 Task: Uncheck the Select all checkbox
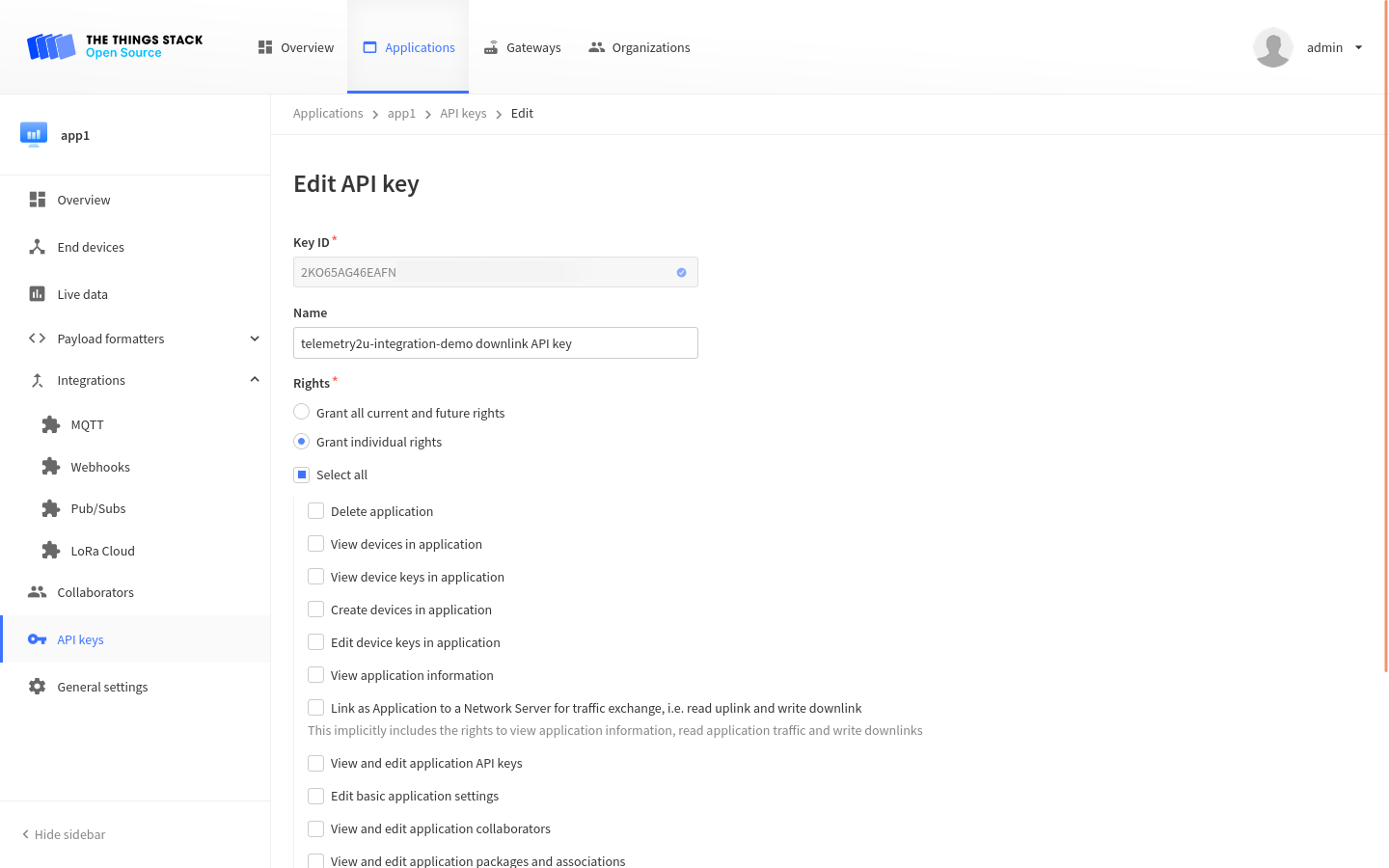coord(300,474)
